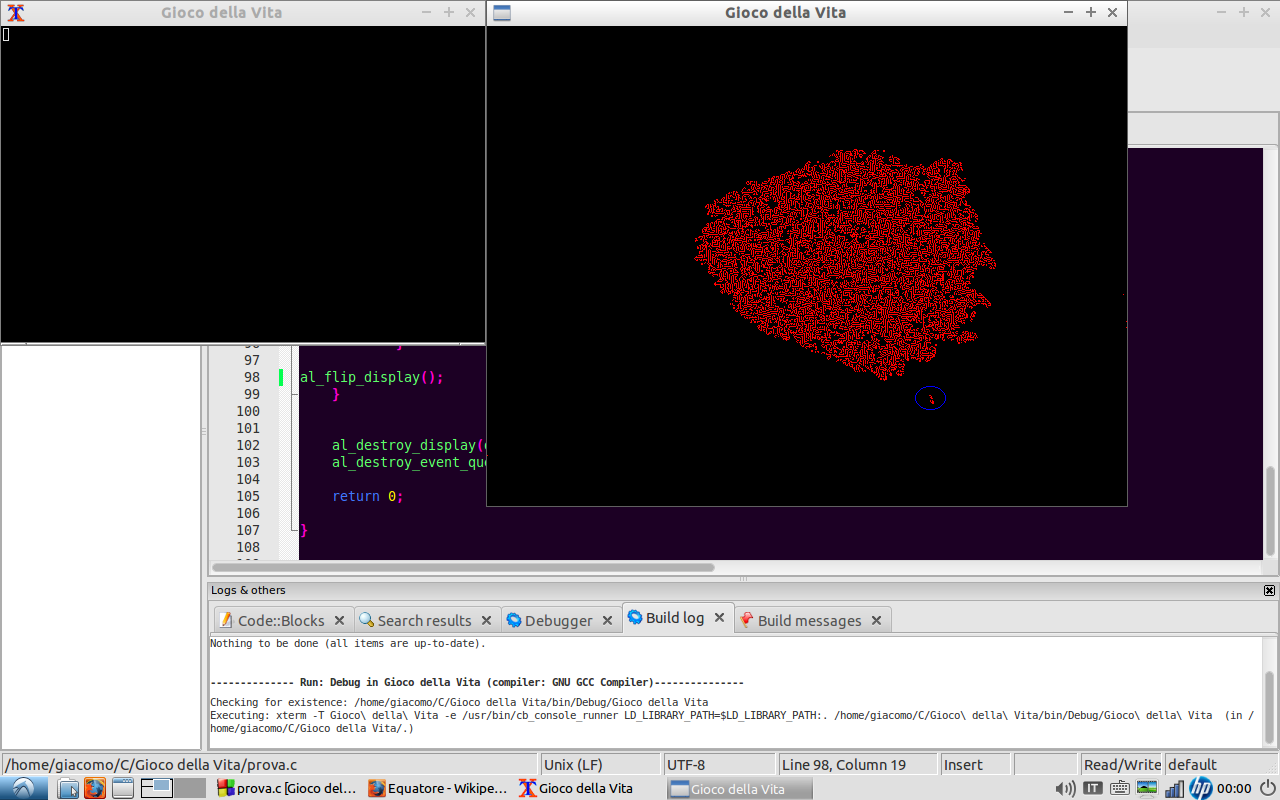1280x800 pixels.
Task: Click the build log vertical scrollbar
Action: pos(1270,692)
